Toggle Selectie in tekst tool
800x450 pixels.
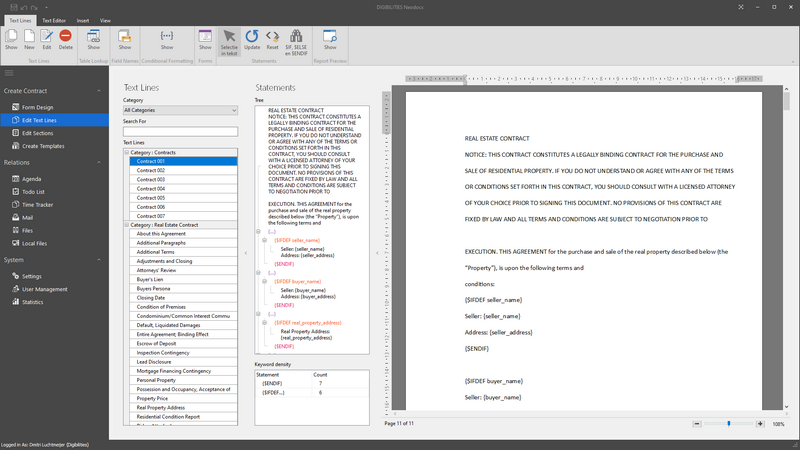(229, 42)
